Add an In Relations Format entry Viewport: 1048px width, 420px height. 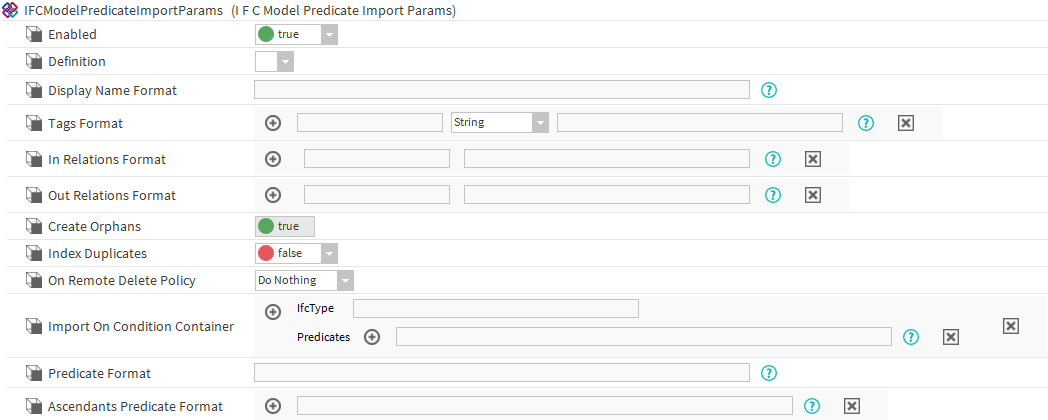273,159
